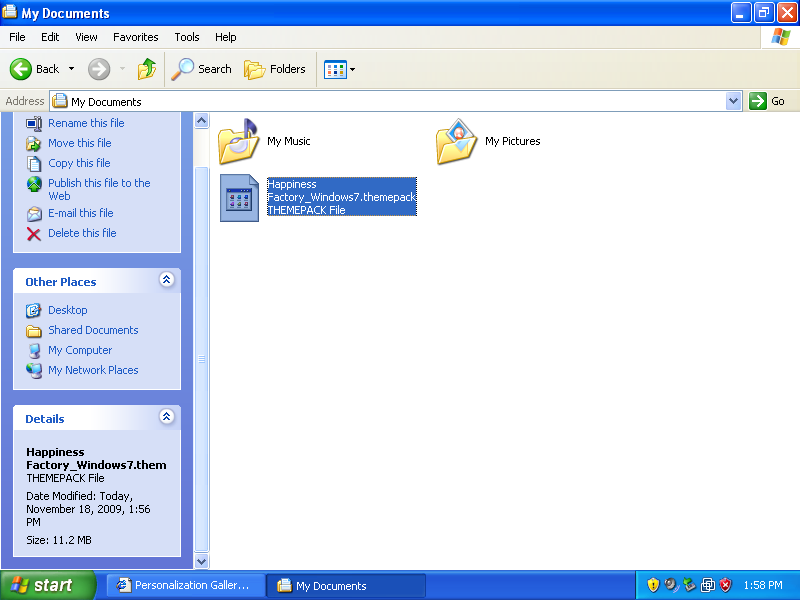Click the Safely Remove Hardware tray icon

(689, 585)
